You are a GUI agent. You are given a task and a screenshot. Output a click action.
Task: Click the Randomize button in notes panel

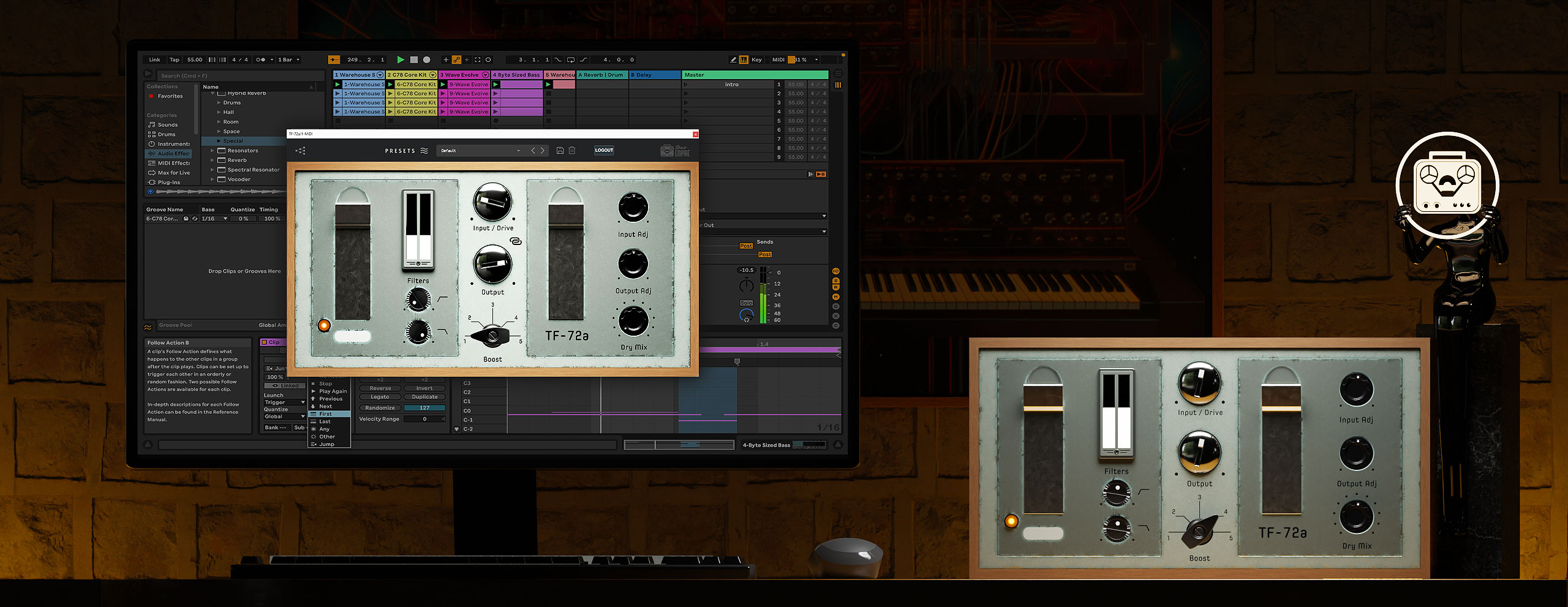(380, 408)
